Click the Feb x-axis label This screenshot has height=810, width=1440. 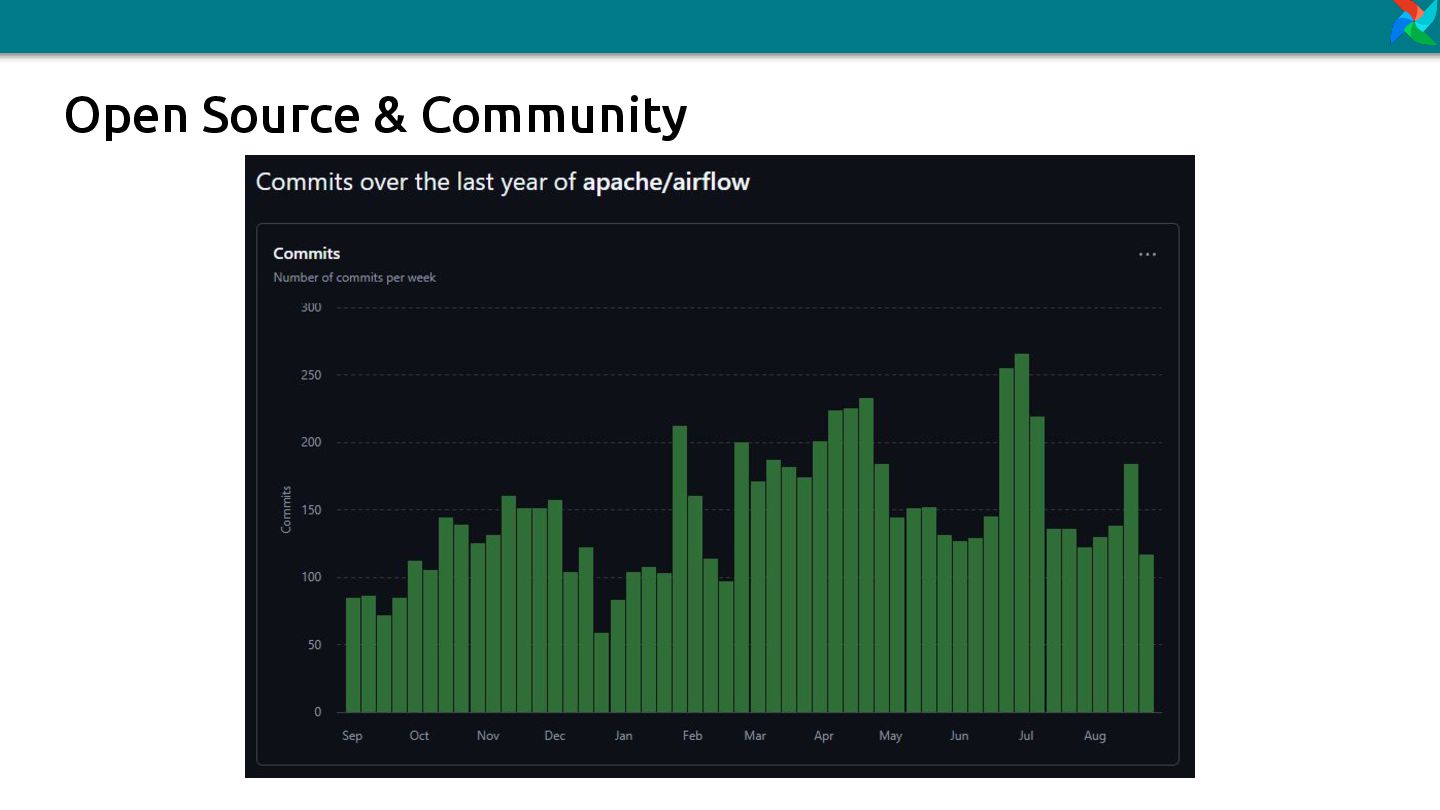click(x=692, y=736)
